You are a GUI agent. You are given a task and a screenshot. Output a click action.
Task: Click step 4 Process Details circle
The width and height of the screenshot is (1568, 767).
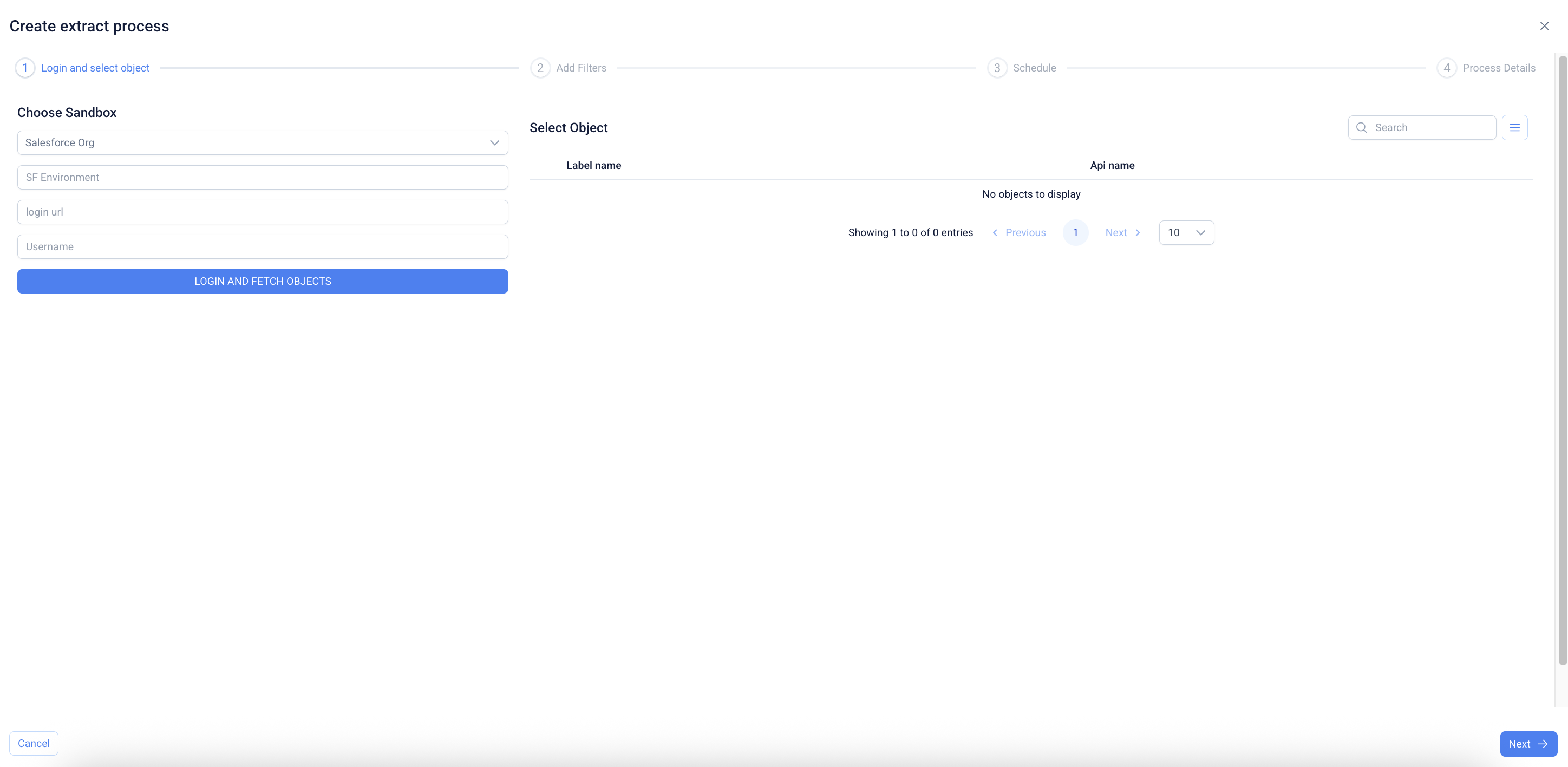[1446, 68]
